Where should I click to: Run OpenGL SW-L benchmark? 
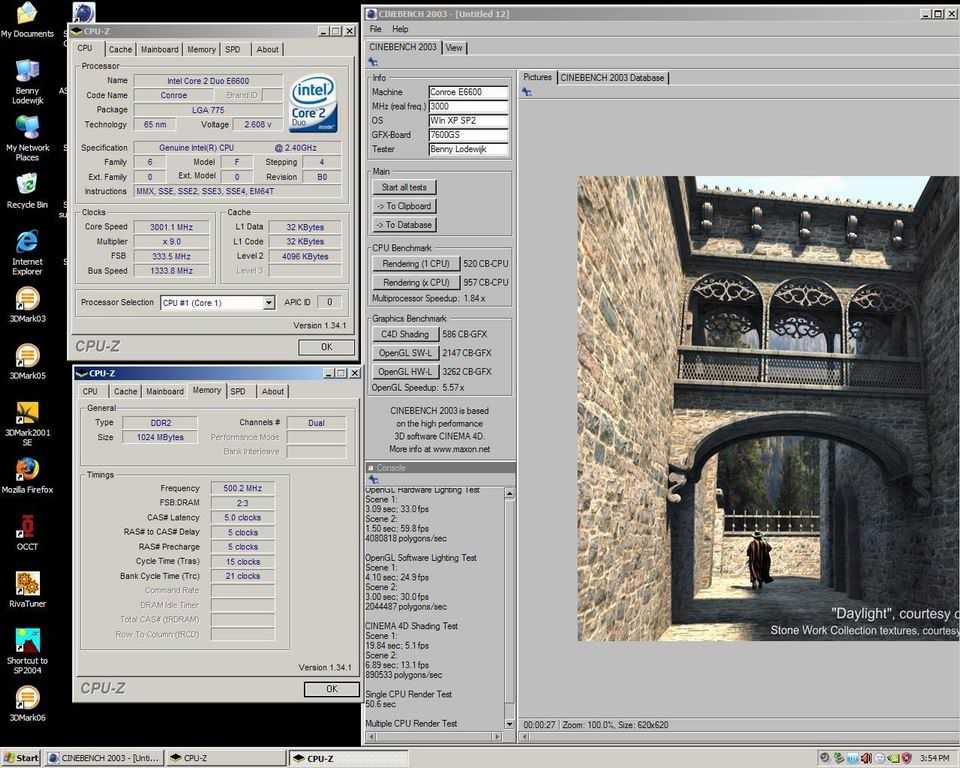point(405,353)
